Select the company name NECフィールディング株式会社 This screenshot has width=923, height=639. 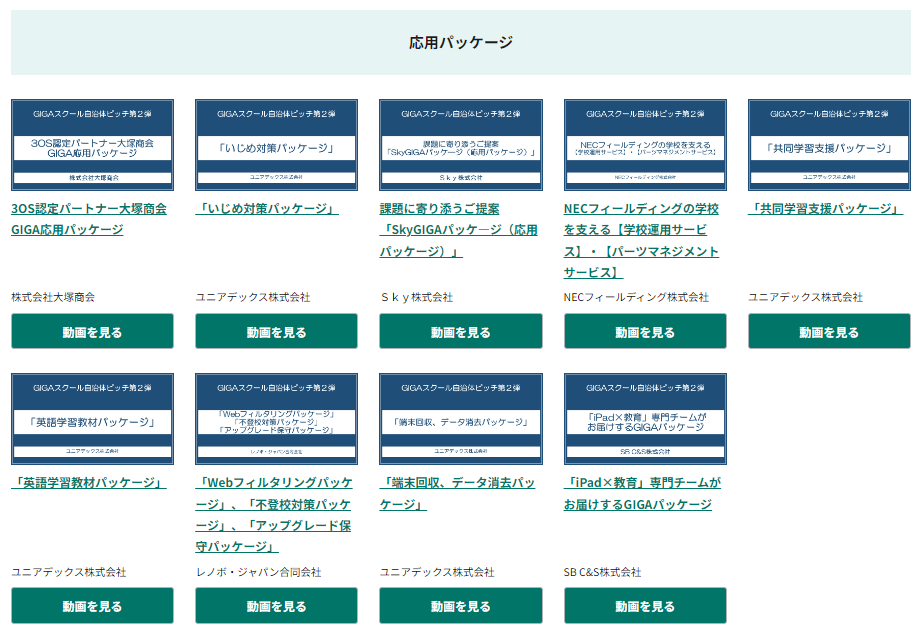636,297
